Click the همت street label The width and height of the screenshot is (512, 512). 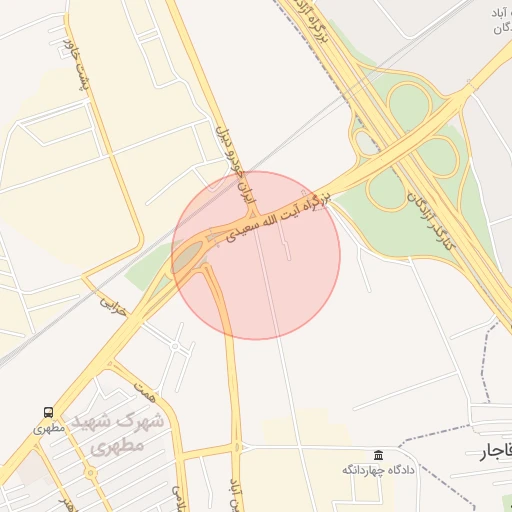145,392
